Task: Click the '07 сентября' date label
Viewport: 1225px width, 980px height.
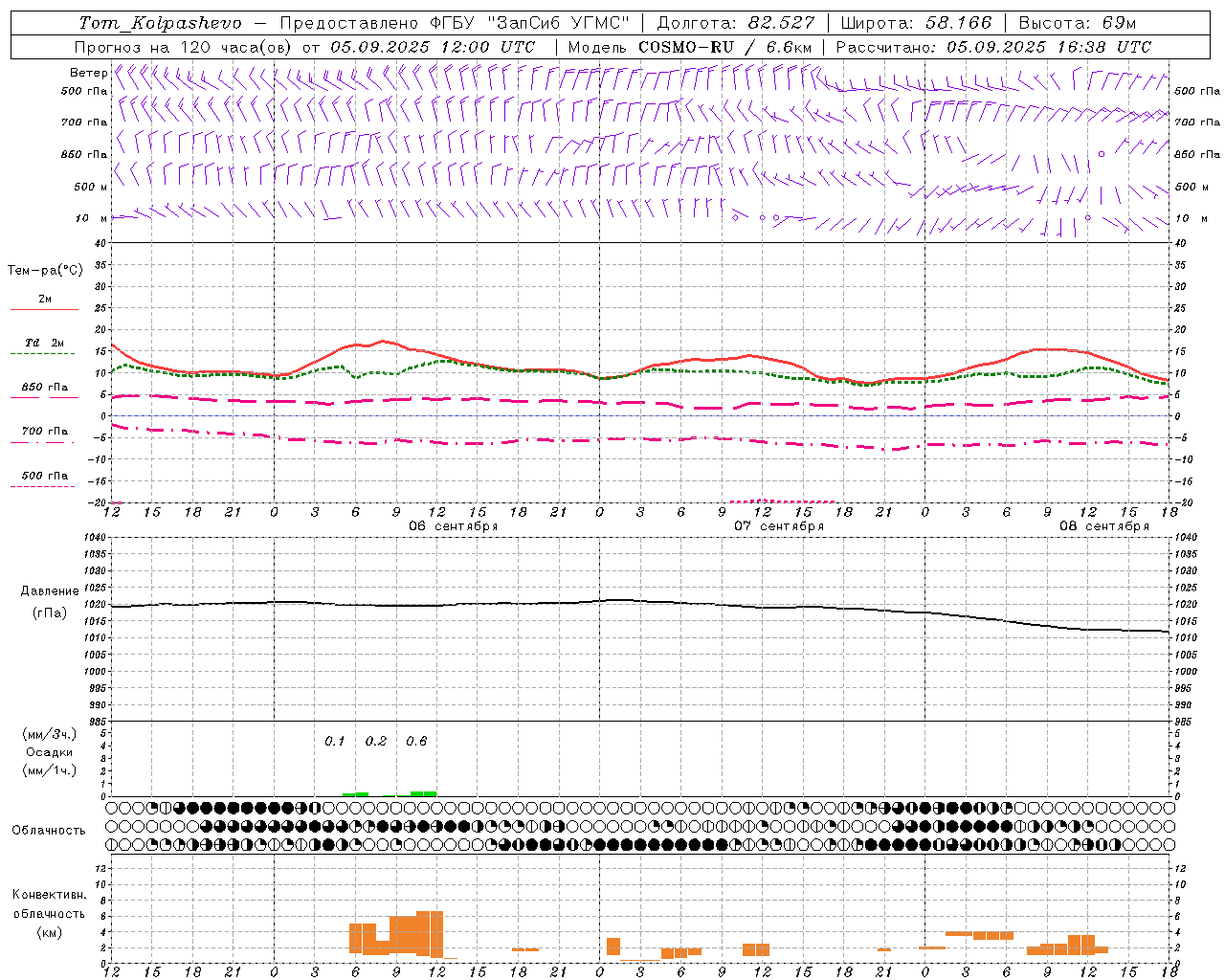Action: coord(779,526)
